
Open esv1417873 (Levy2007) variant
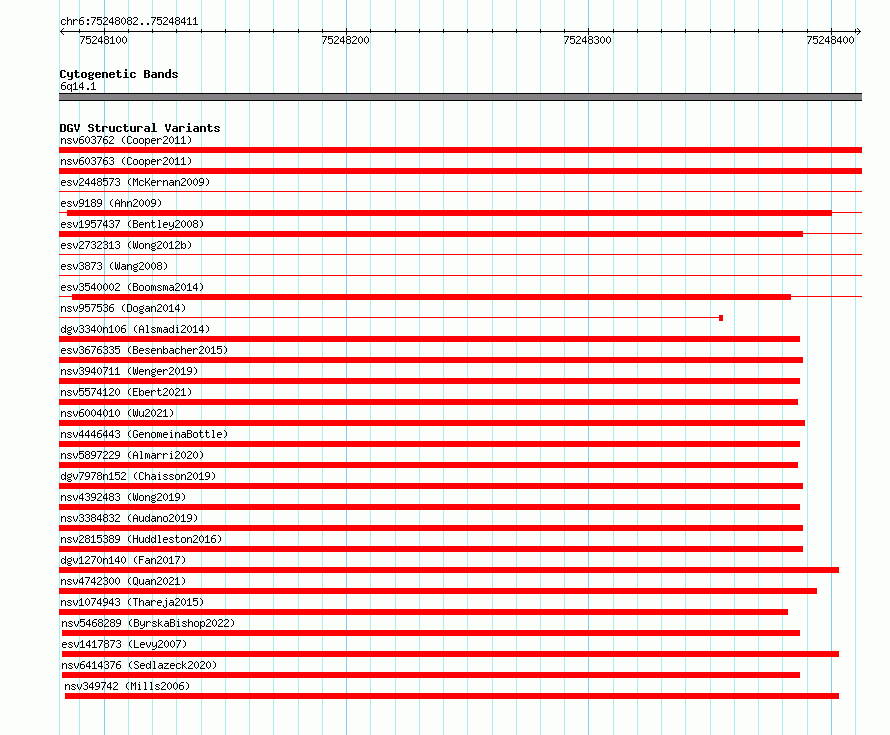pos(124,644)
